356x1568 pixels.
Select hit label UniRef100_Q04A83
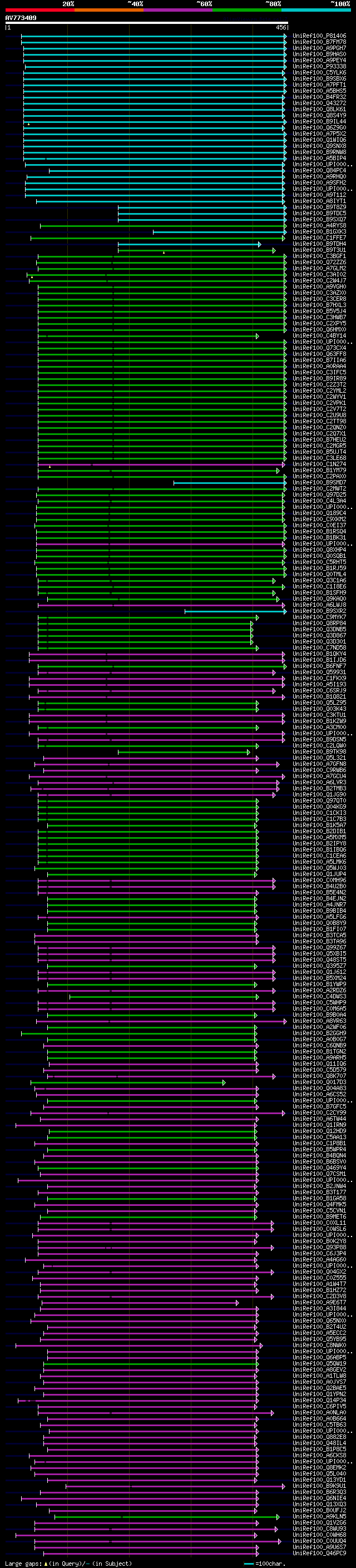click(x=319, y=1089)
